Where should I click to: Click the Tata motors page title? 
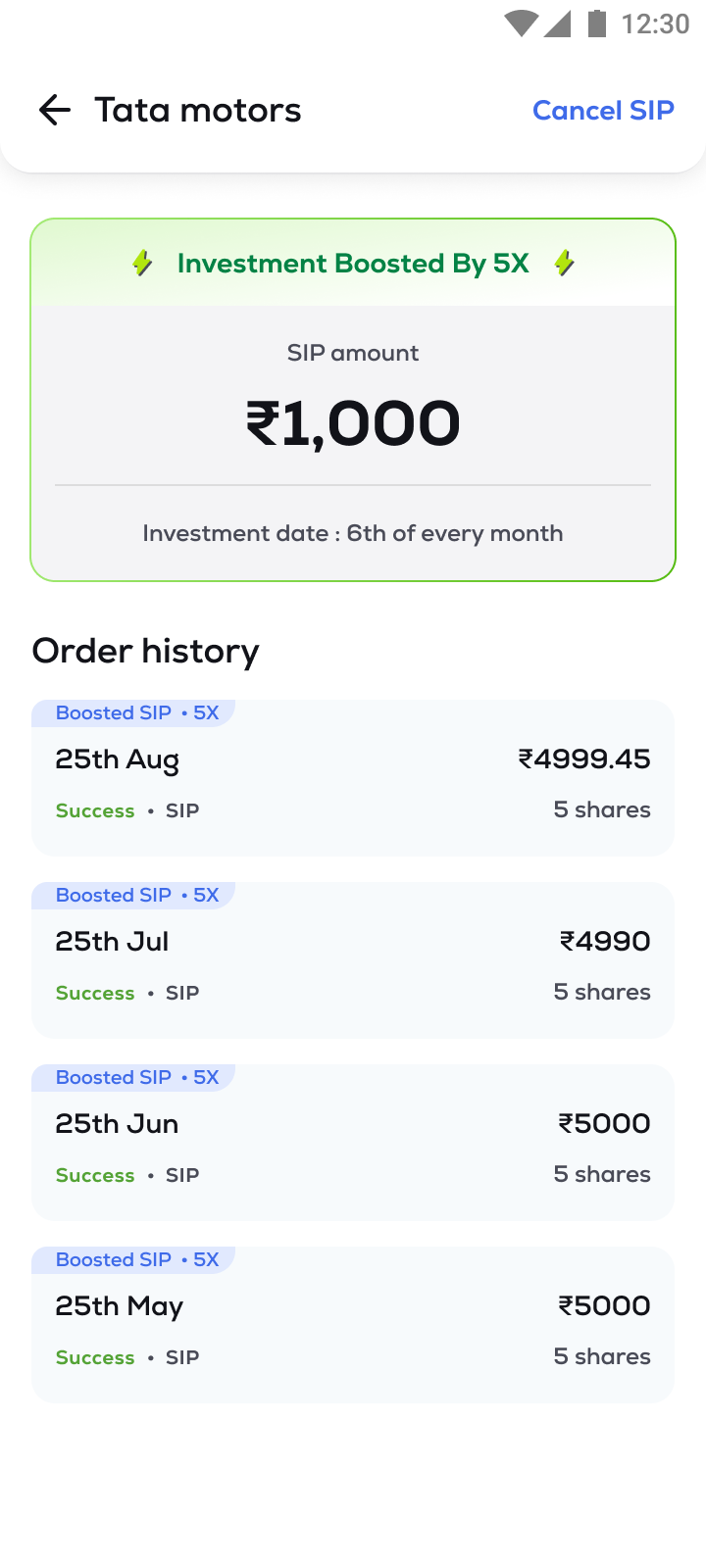[198, 110]
